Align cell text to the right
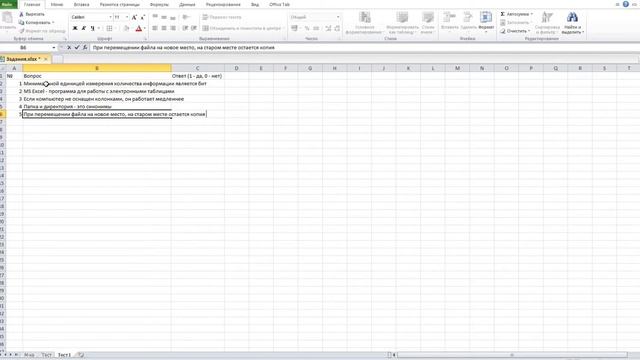640x360 pixels. point(173,28)
